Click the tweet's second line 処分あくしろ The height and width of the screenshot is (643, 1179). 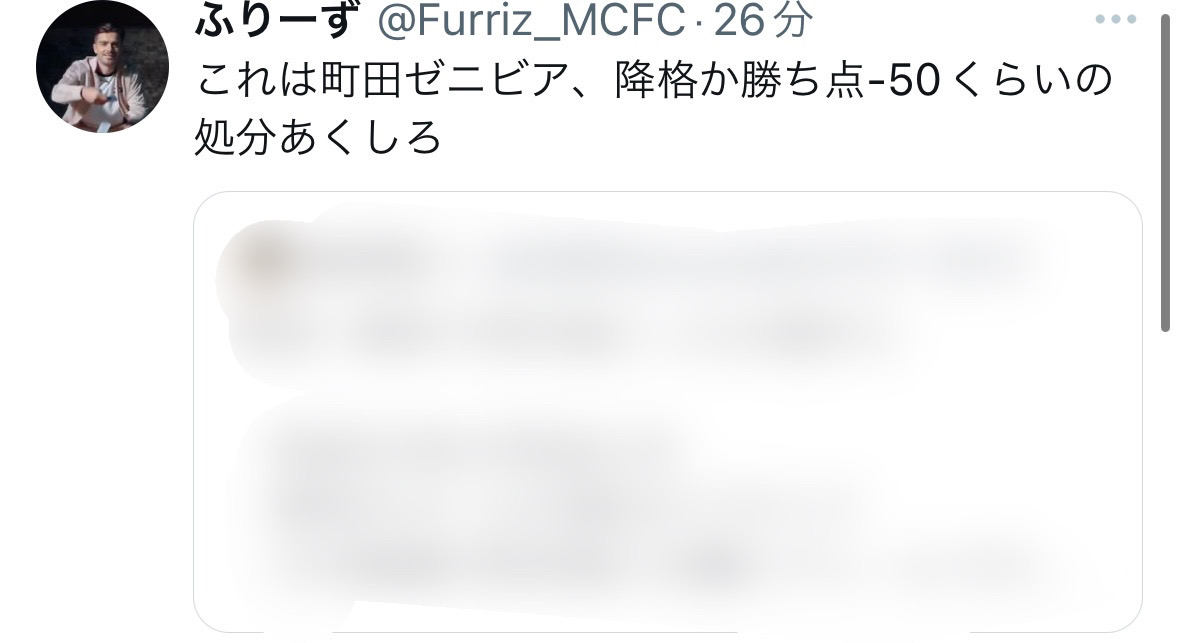(317, 138)
